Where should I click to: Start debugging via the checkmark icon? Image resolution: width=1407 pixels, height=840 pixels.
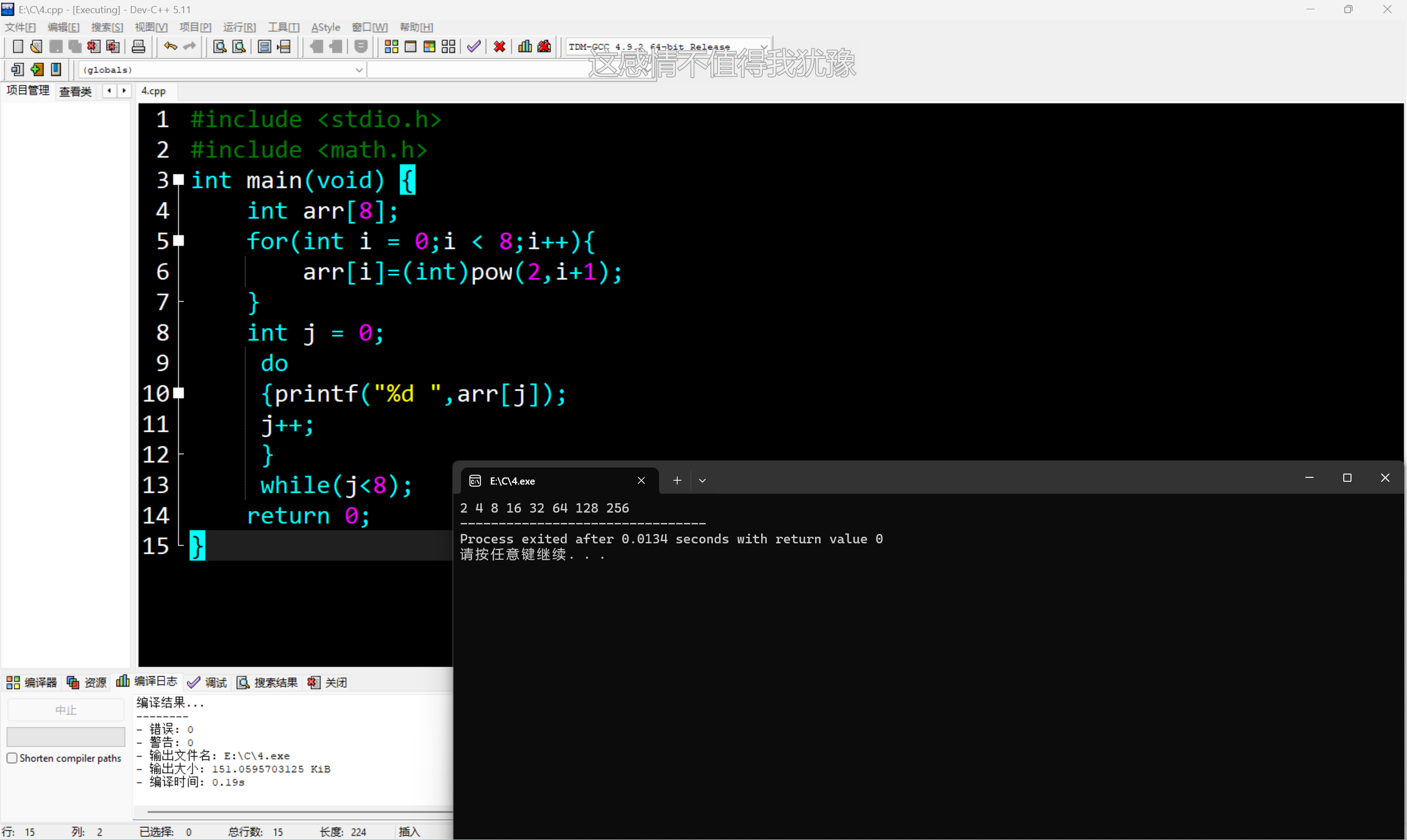click(474, 46)
